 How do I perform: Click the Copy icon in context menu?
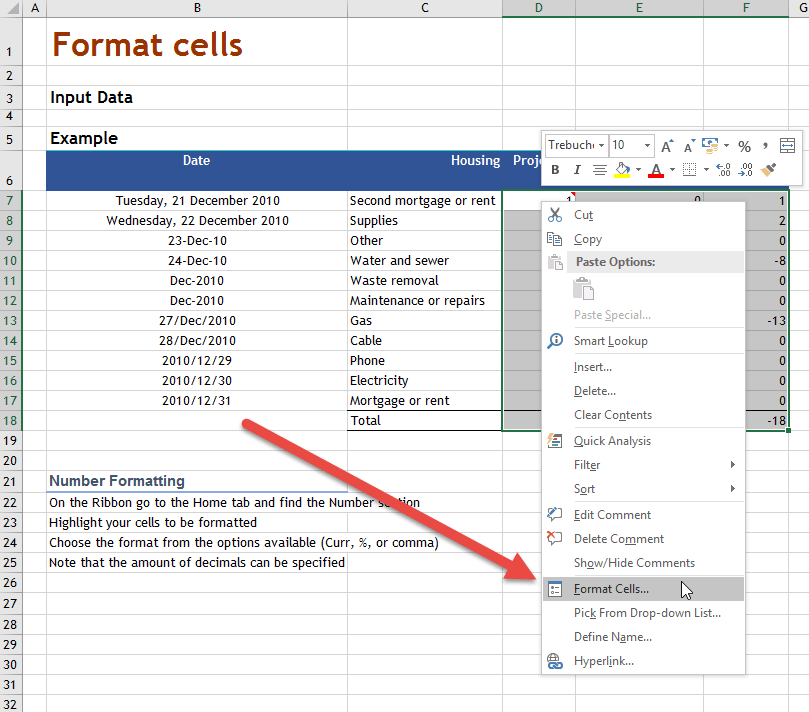(555, 239)
